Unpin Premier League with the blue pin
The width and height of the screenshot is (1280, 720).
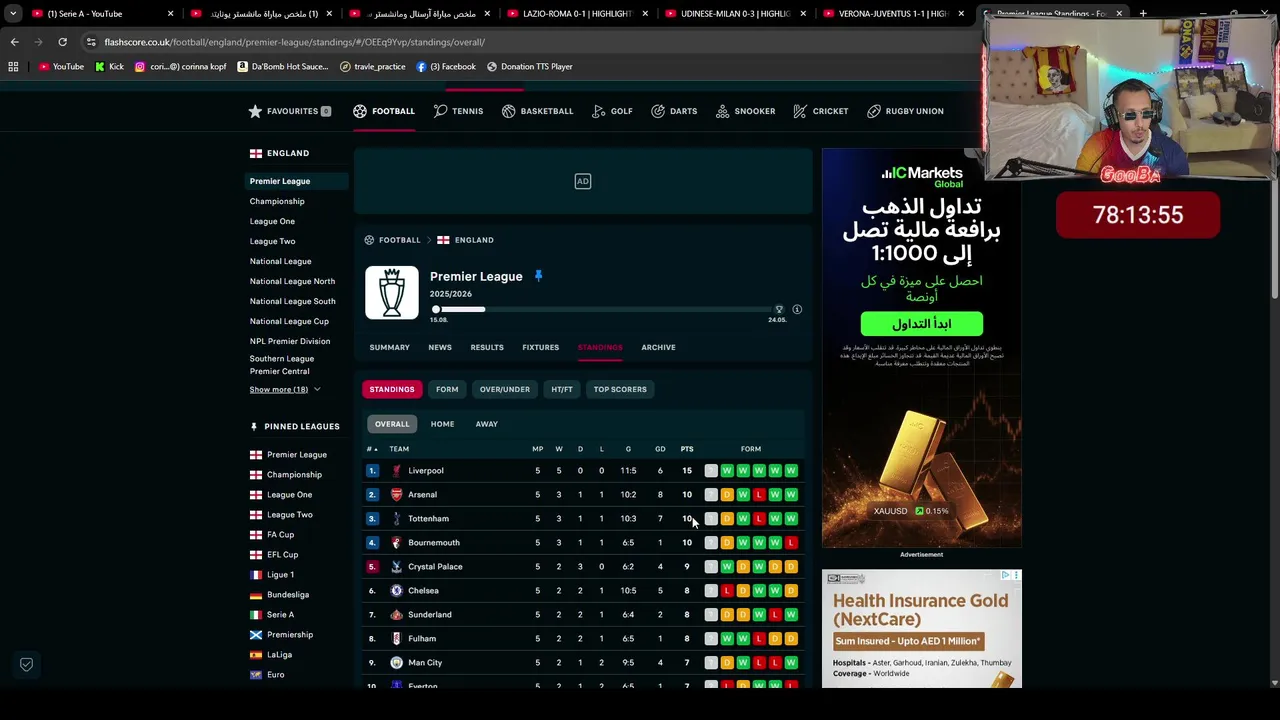point(538,276)
